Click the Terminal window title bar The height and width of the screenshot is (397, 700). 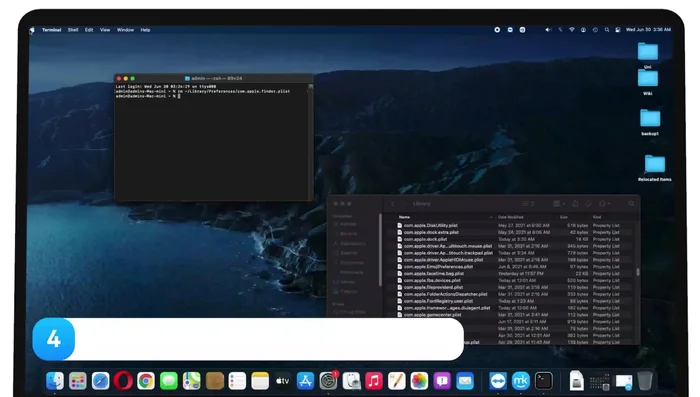pos(213,78)
